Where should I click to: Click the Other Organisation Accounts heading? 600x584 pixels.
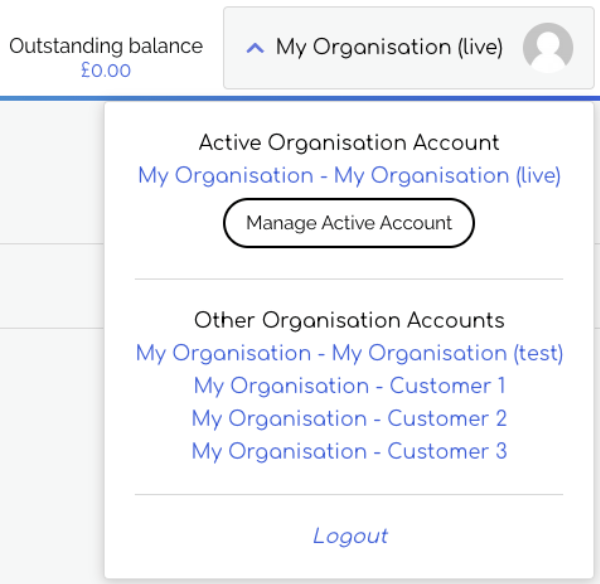349,320
